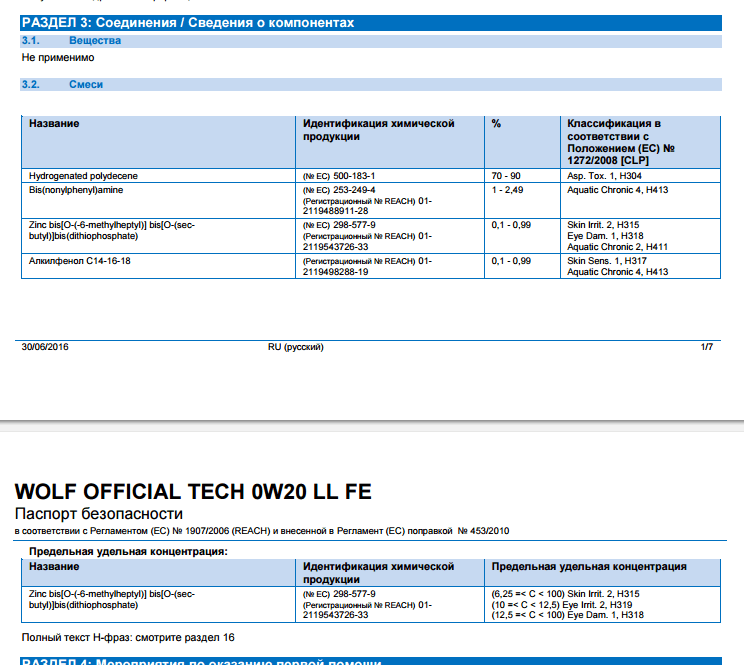The image size is (744, 665).
Task: Click the 'WOLF OFFICIAL TECH 0W20 LL FE' title
Action: pyautogui.click(x=193, y=492)
